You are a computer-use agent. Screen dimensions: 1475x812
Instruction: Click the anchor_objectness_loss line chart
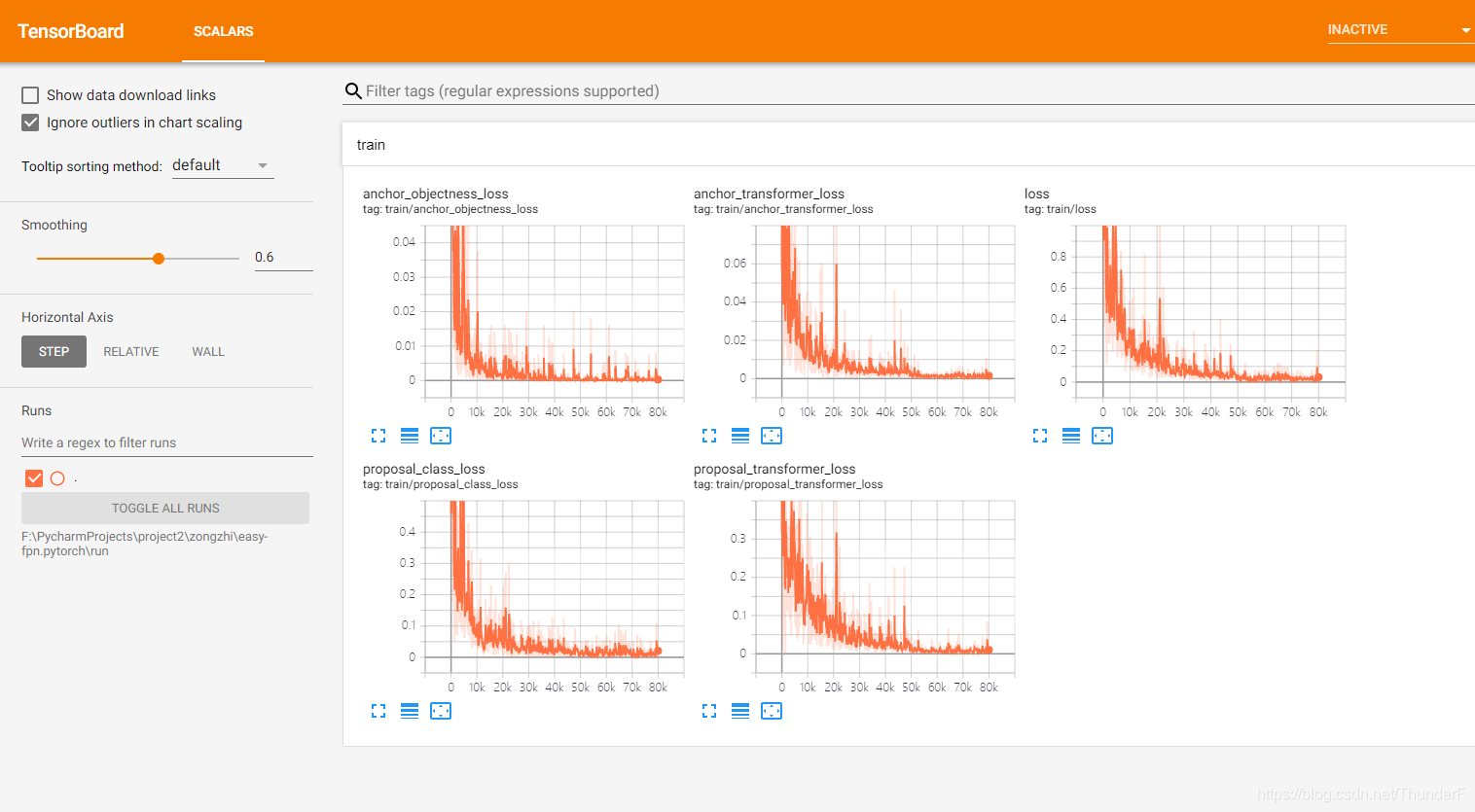(554, 312)
